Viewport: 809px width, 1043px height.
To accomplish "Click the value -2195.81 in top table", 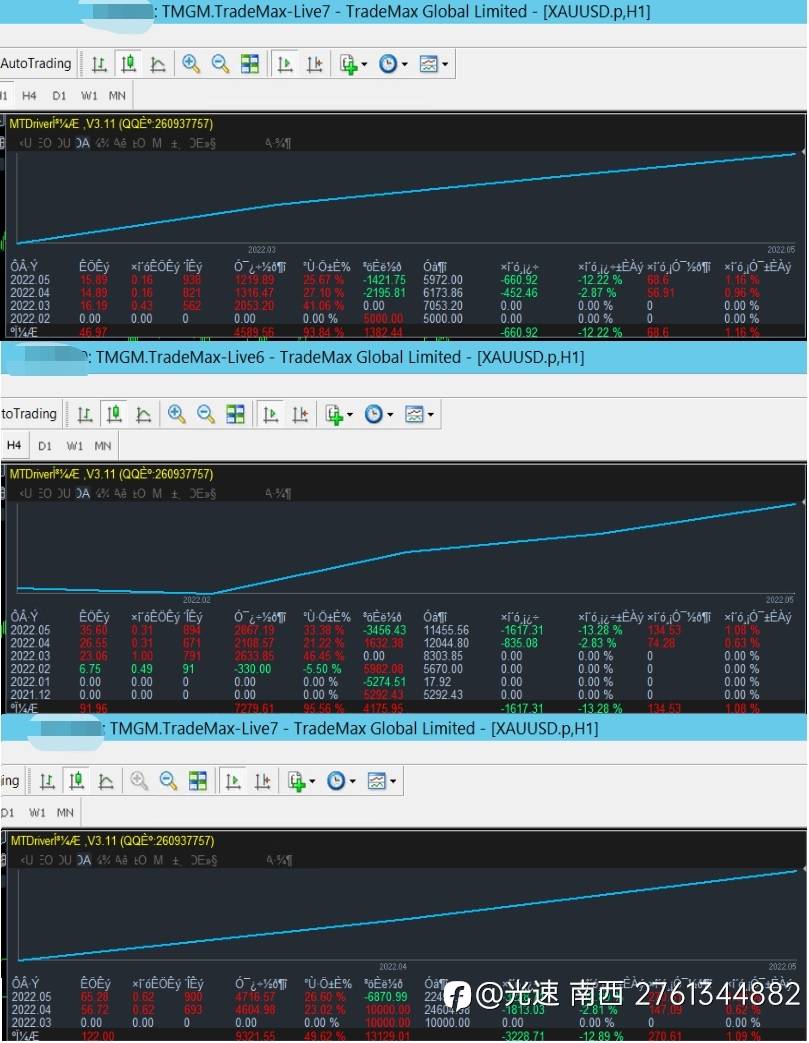I will (x=384, y=293).
